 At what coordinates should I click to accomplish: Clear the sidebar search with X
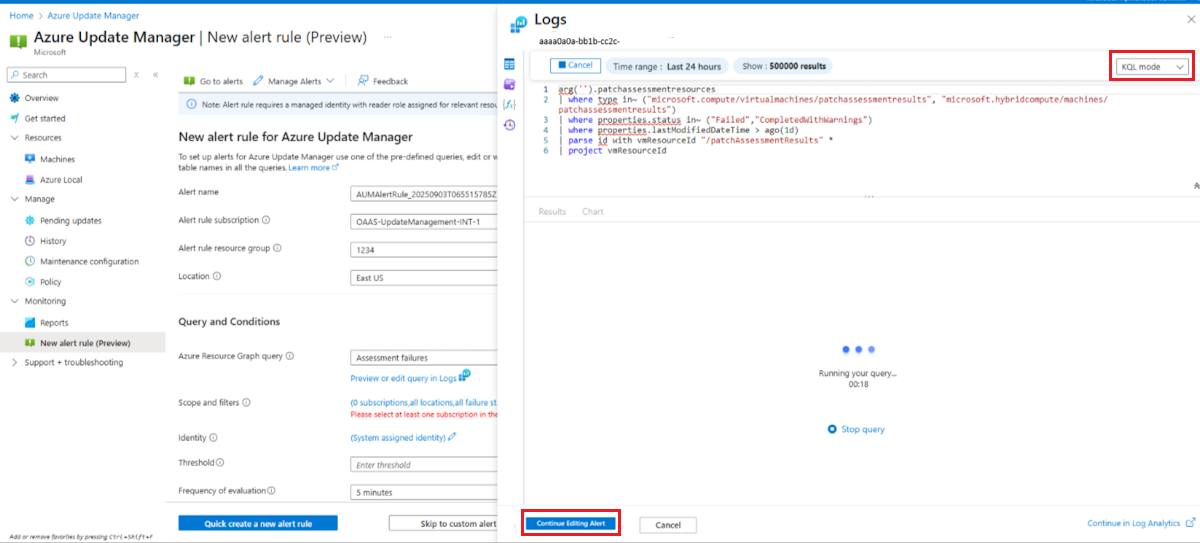click(x=136, y=75)
